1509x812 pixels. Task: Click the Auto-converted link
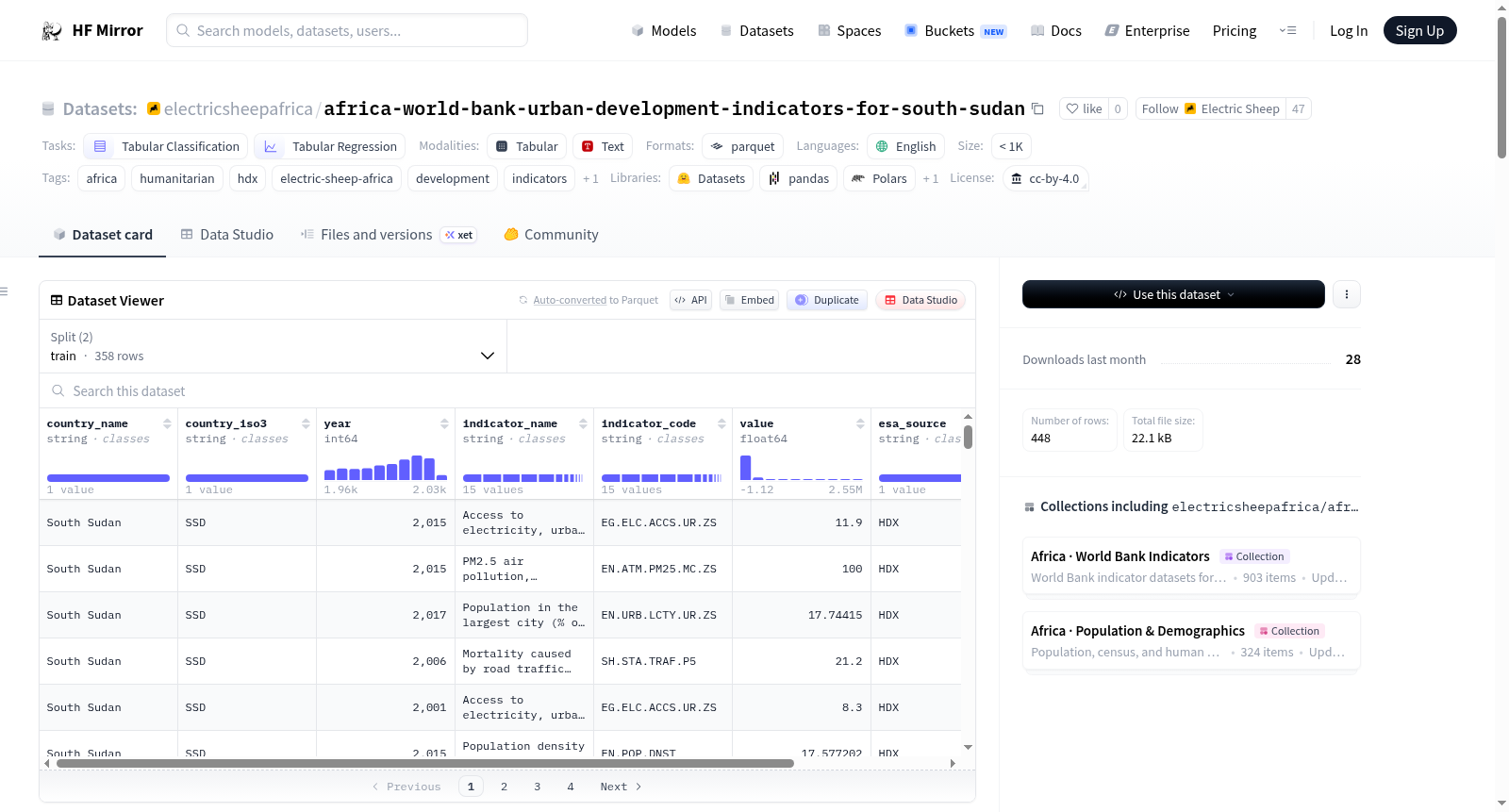(x=570, y=300)
